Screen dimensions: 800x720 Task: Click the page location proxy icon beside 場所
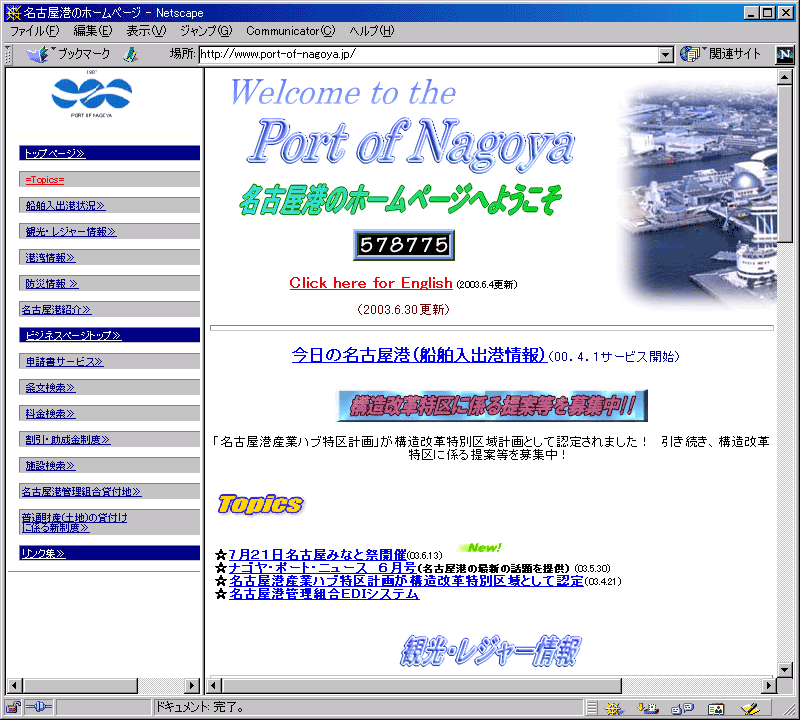click(x=131, y=54)
